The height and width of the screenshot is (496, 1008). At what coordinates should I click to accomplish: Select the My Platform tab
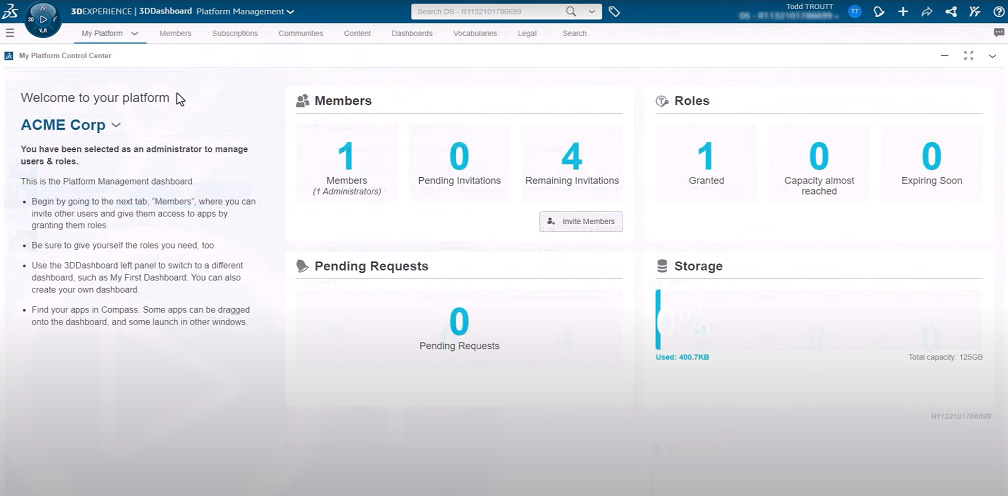(x=102, y=33)
